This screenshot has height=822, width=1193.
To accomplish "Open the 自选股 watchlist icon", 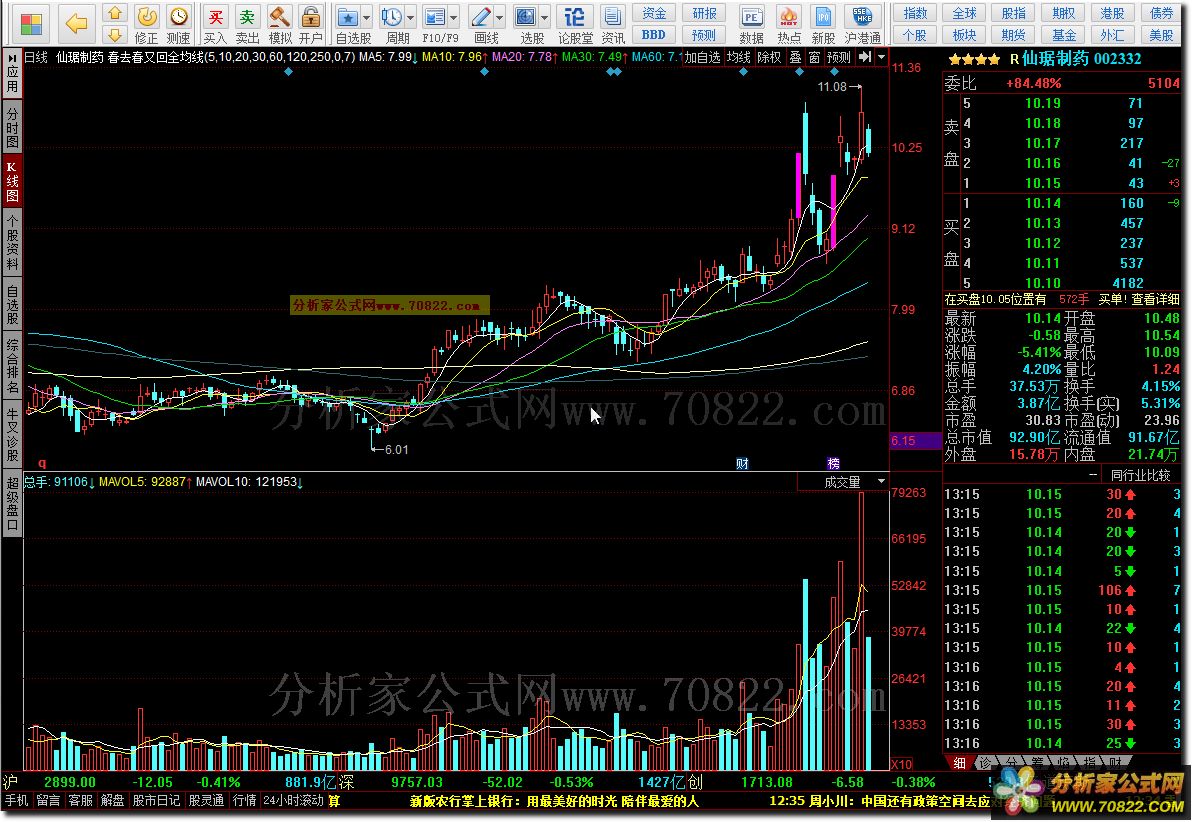I will (348, 24).
